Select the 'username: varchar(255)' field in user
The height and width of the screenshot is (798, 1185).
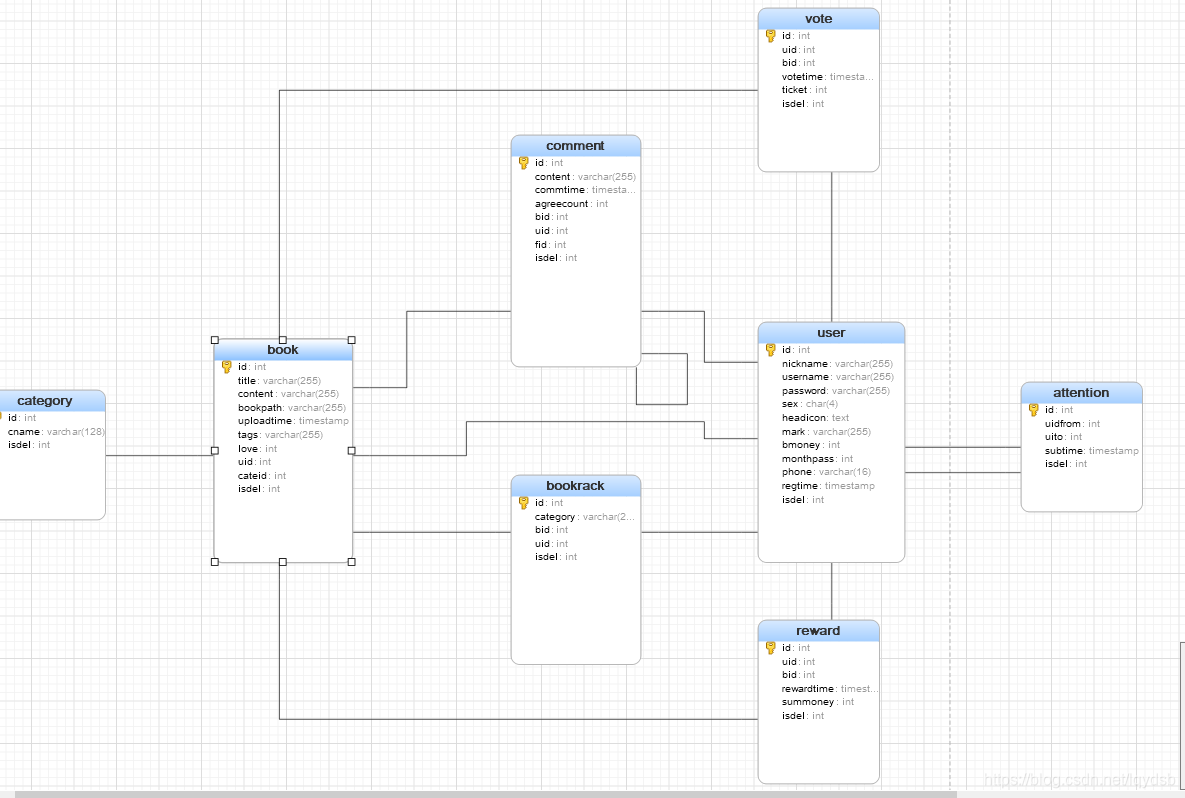pos(837,377)
